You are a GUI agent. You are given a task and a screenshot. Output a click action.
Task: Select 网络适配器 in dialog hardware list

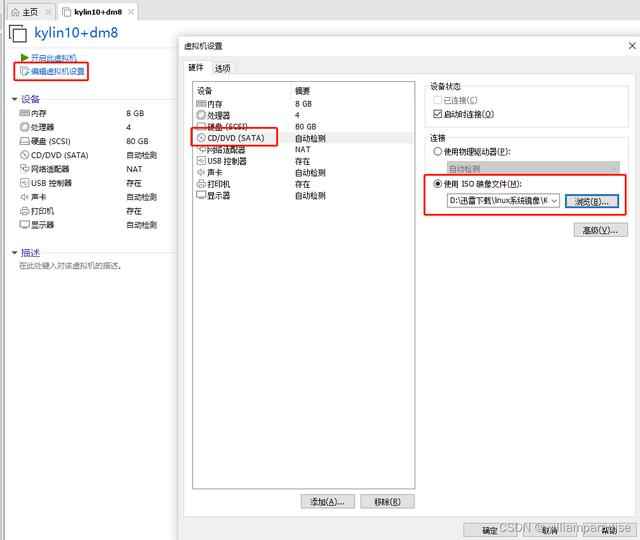pyautogui.click(x=304, y=150)
